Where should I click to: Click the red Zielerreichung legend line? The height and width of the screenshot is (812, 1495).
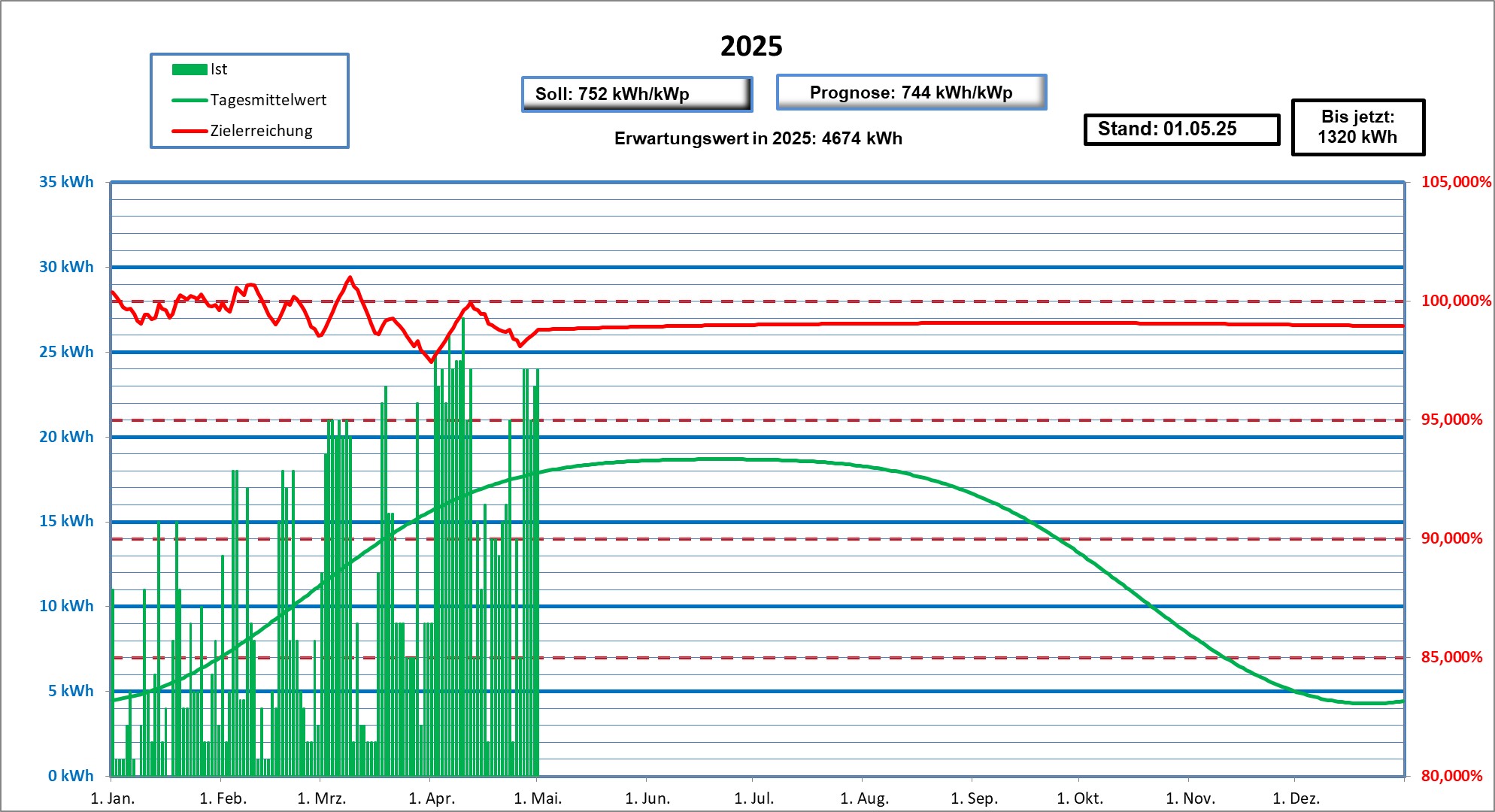click(190, 131)
